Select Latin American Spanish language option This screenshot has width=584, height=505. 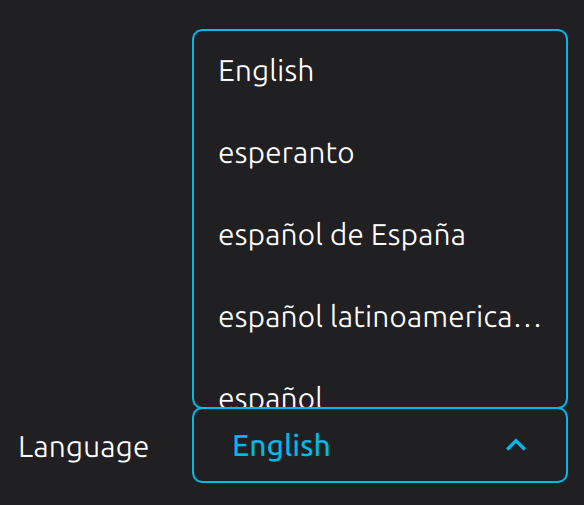pos(380,317)
